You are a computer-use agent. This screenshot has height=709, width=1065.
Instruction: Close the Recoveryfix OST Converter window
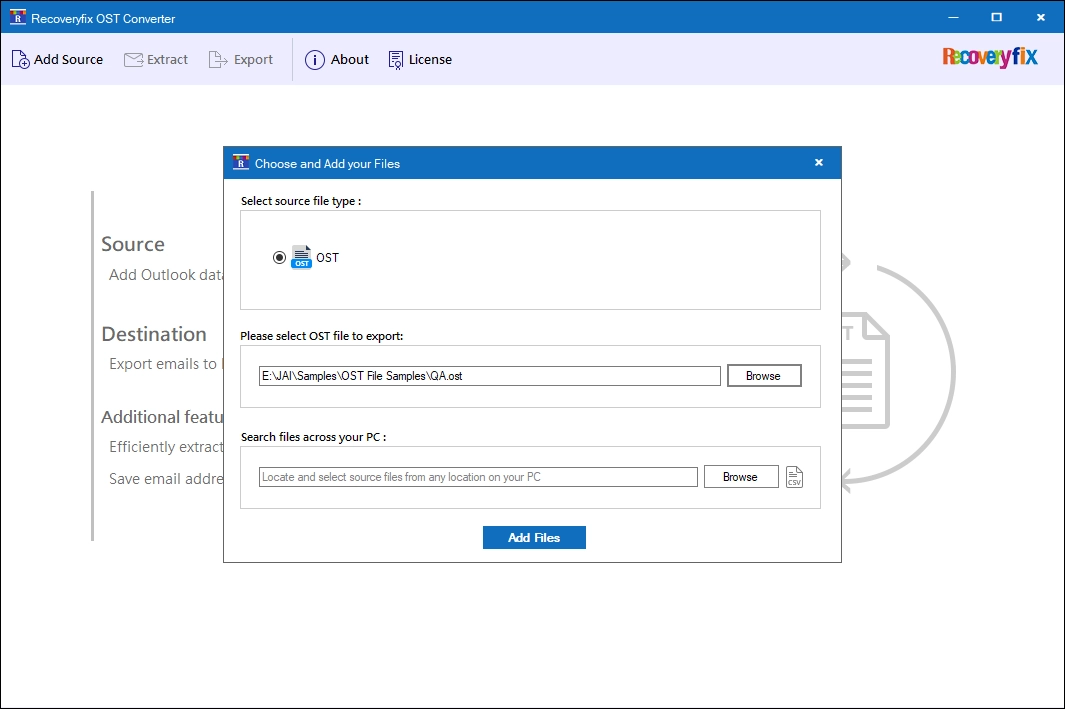(x=1041, y=18)
